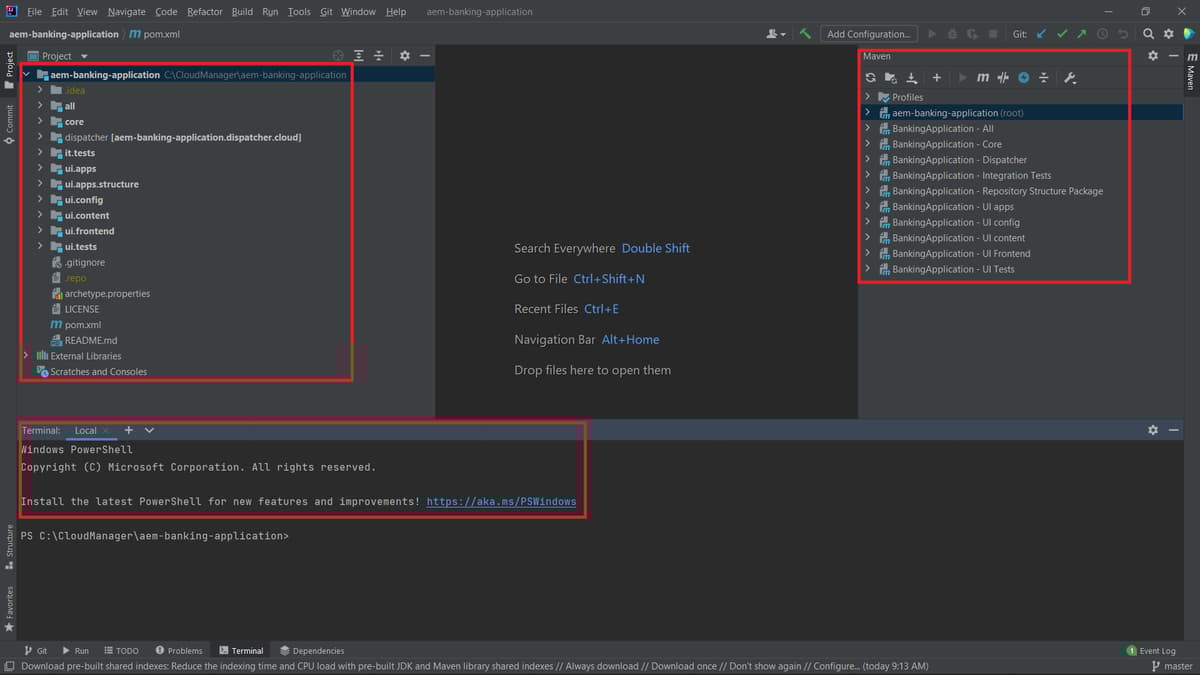
Task: Expand the core folder in Project view
Action: pos(40,121)
